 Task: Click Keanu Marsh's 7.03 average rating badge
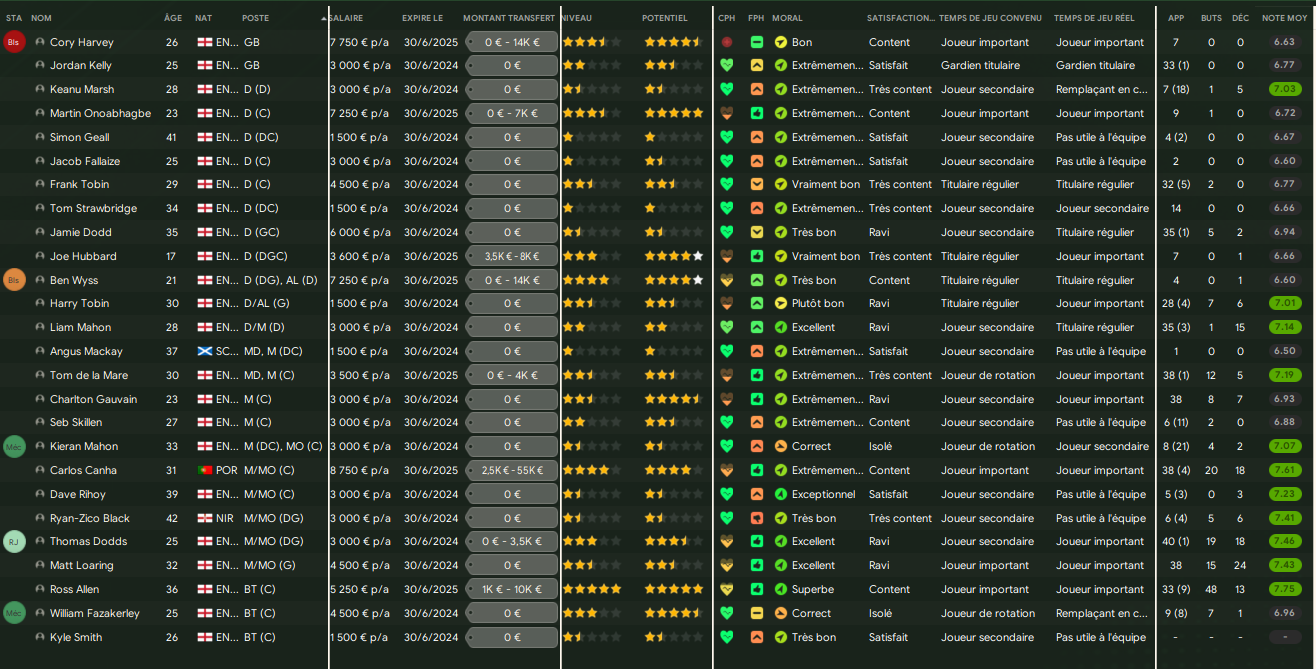click(x=1285, y=89)
